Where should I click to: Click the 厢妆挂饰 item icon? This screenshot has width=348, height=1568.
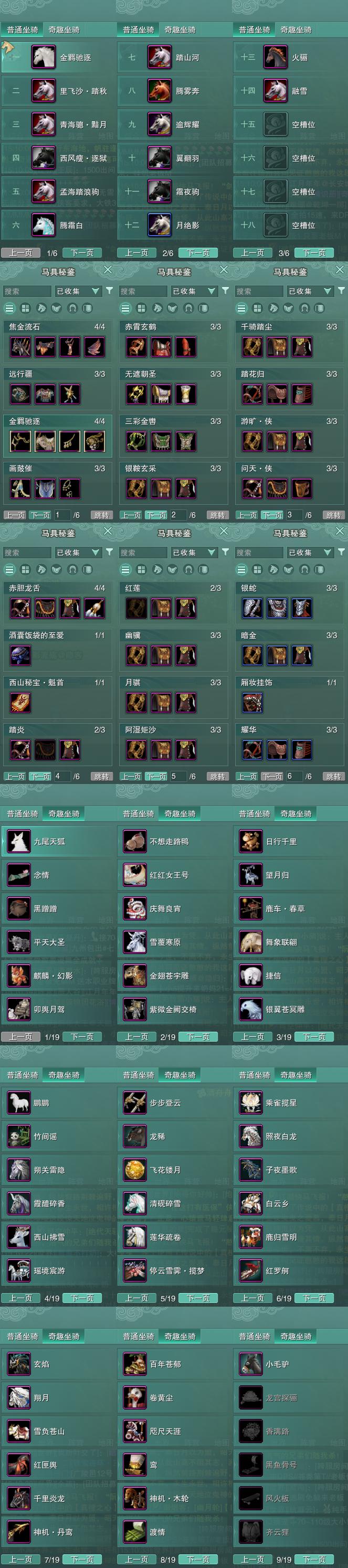(x=252, y=703)
